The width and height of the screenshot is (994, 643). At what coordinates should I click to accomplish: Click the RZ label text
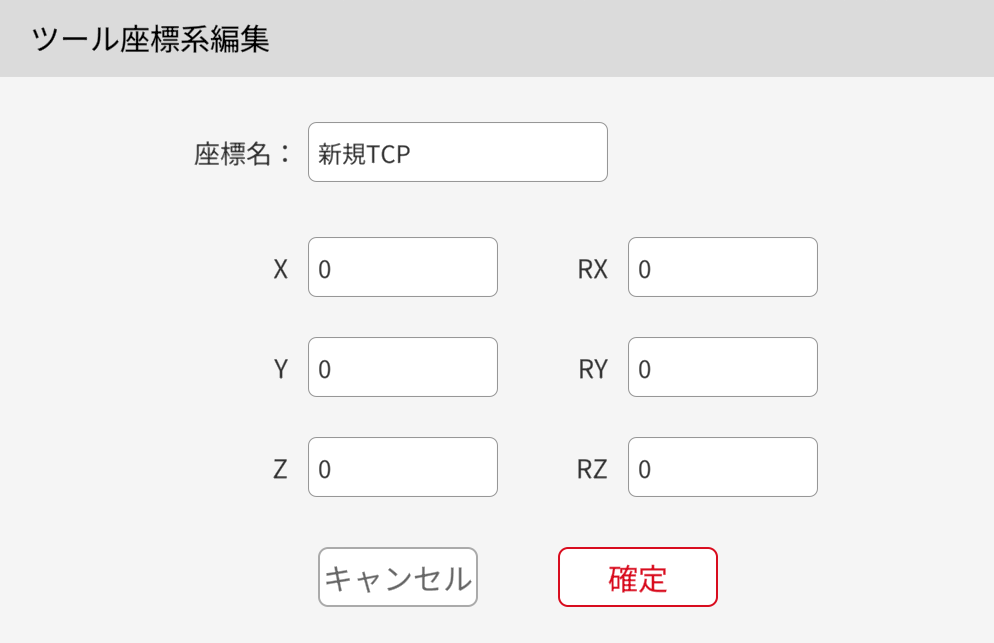coord(592,469)
